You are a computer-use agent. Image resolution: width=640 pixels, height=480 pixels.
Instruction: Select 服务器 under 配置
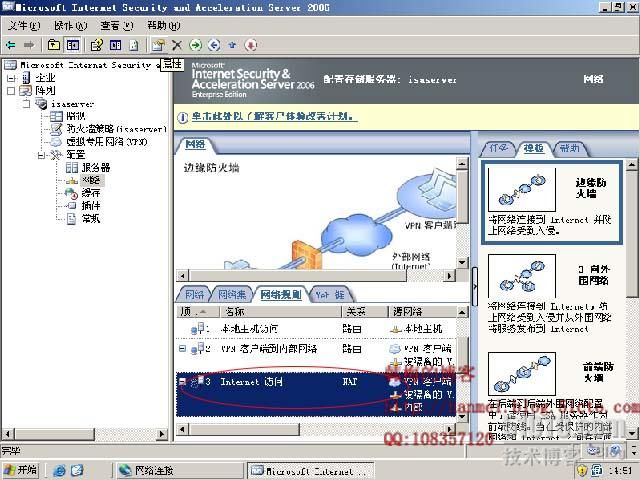[96, 167]
